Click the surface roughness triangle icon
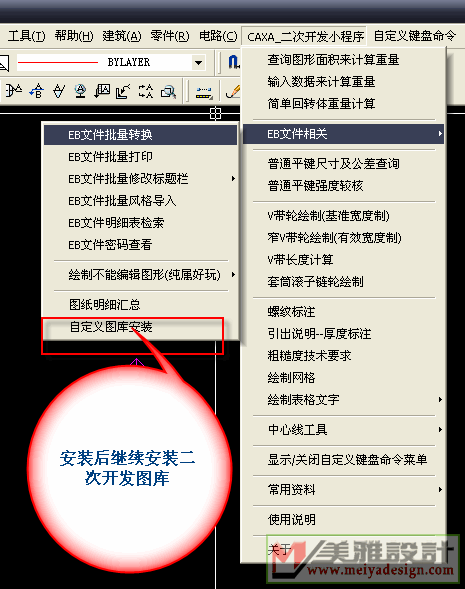Screen dimensions: 465x589 tap(58, 91)
